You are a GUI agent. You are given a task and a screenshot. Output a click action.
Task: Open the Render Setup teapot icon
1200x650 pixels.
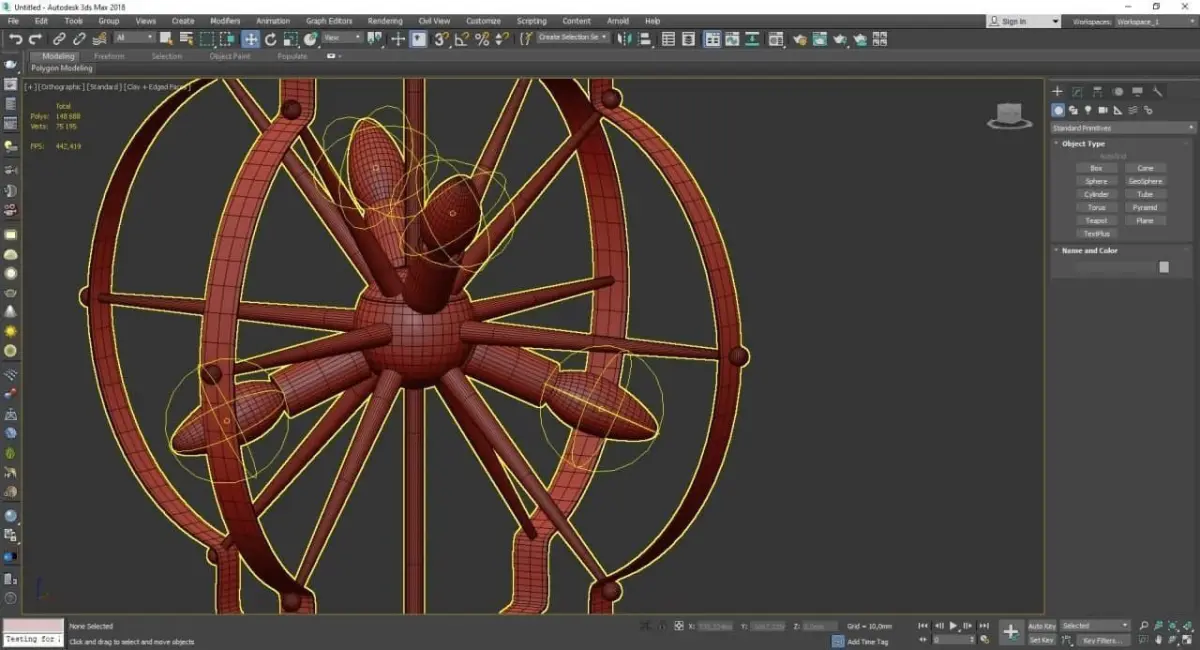click(x=800, y=39)
